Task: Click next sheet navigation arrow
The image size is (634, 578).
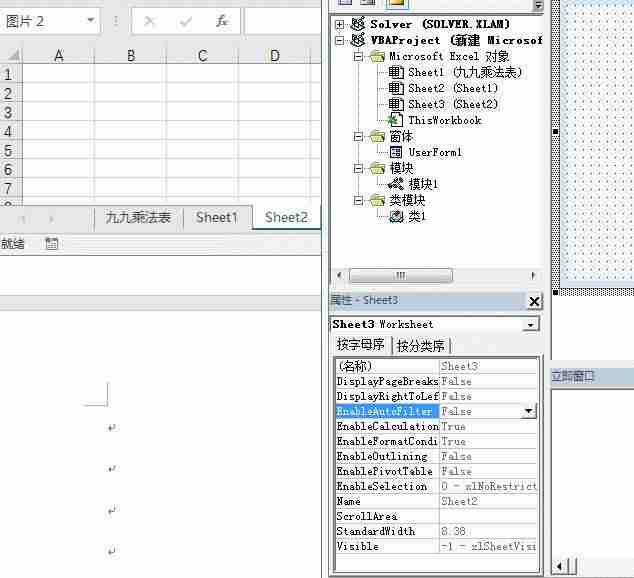Action: click(x=51, y=219)
